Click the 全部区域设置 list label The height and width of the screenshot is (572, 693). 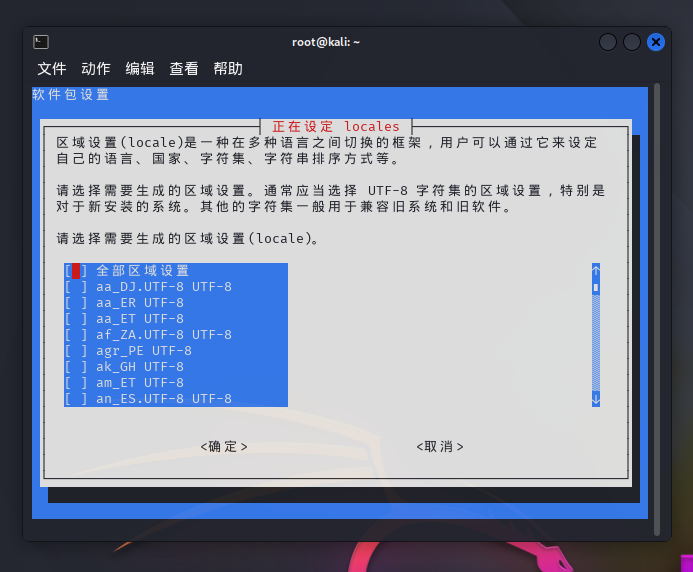click(143, 271)
